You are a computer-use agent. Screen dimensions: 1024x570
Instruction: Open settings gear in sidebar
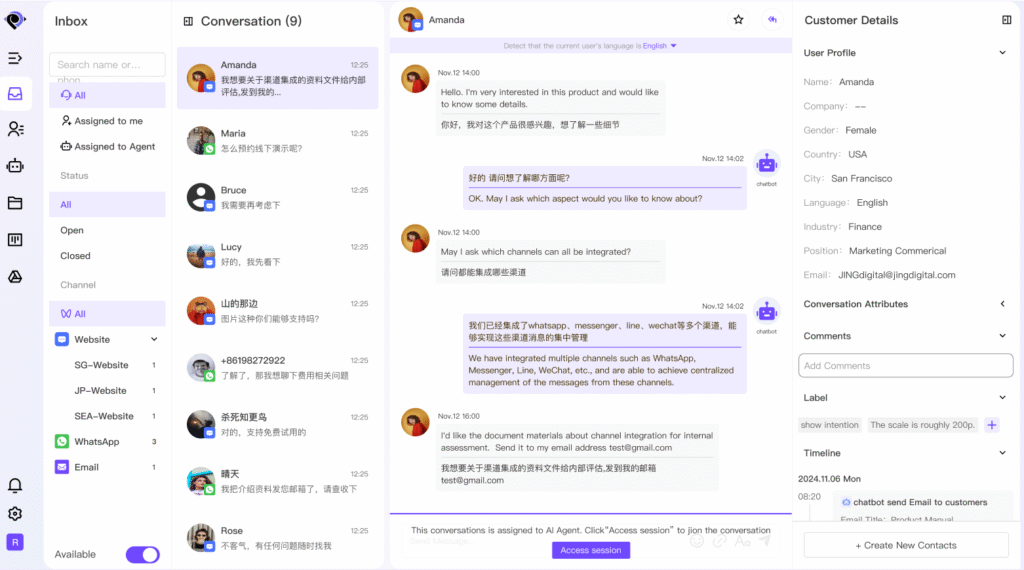click(15, 514)
